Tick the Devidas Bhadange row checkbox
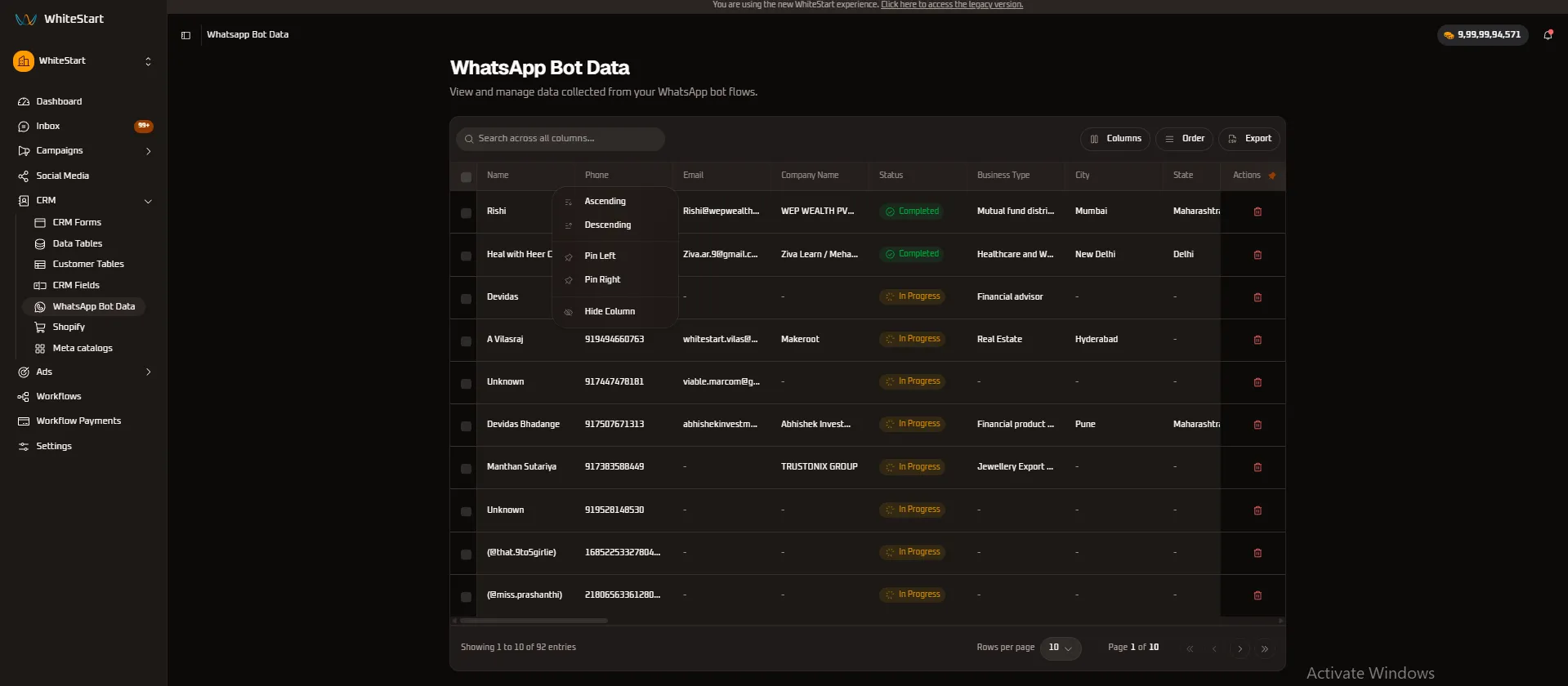1568x686 pixels. [466, 426]
